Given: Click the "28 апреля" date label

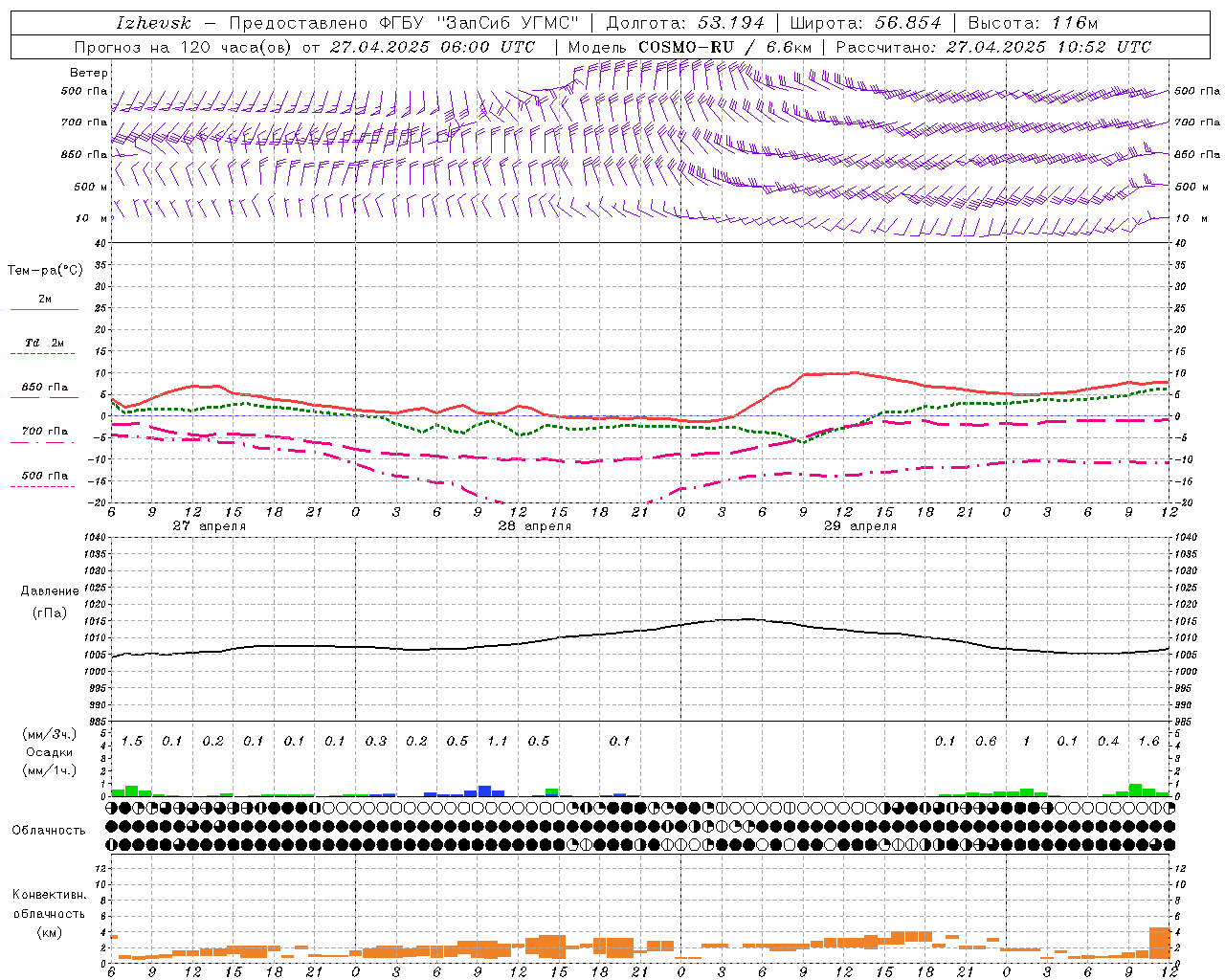Looking at the screenshot, I should [534, 526].
